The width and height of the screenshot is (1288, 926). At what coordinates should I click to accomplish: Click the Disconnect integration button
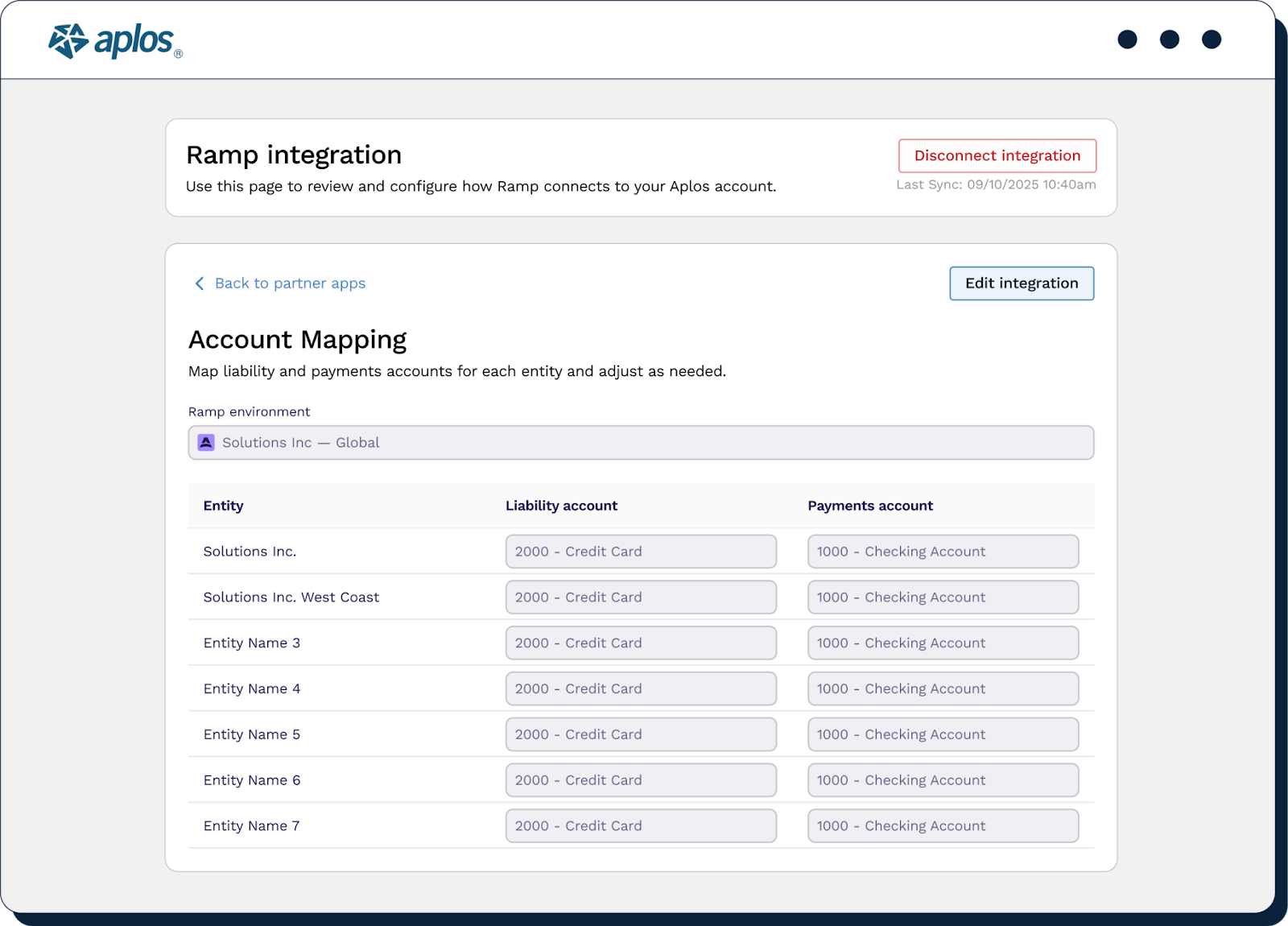[997, 155]
